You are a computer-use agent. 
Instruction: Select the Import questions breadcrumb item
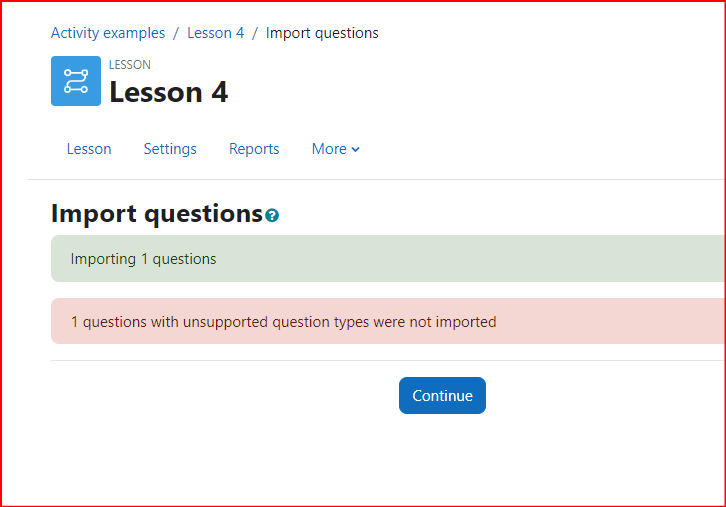[322, 33]
